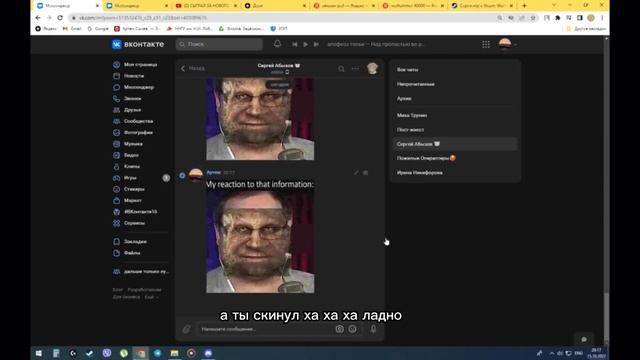Open the Google bookmark
The height and width of the screenshot is (360, 640).
[x=98, y=29]
